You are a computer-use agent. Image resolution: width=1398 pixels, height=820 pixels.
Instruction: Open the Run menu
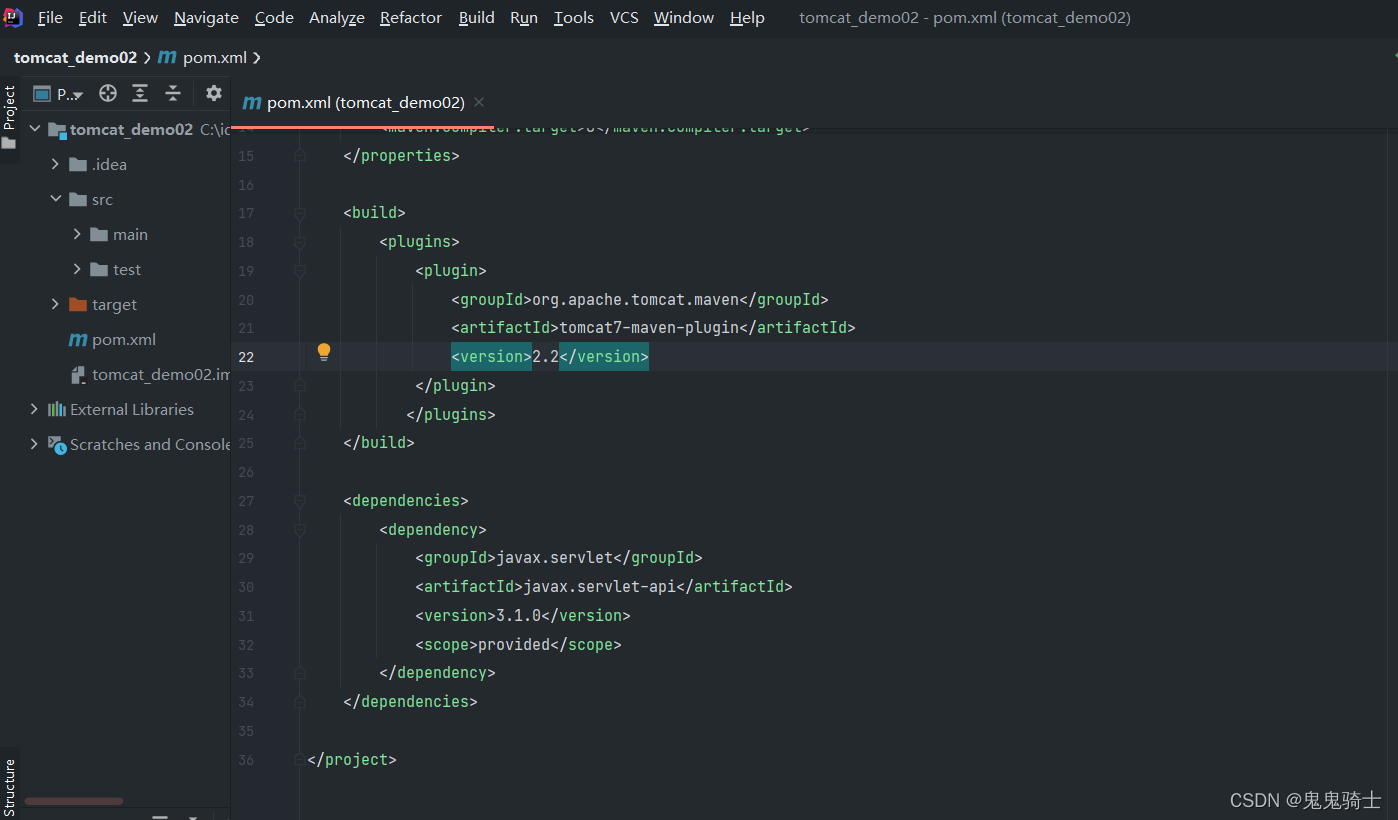click(524, 18)
